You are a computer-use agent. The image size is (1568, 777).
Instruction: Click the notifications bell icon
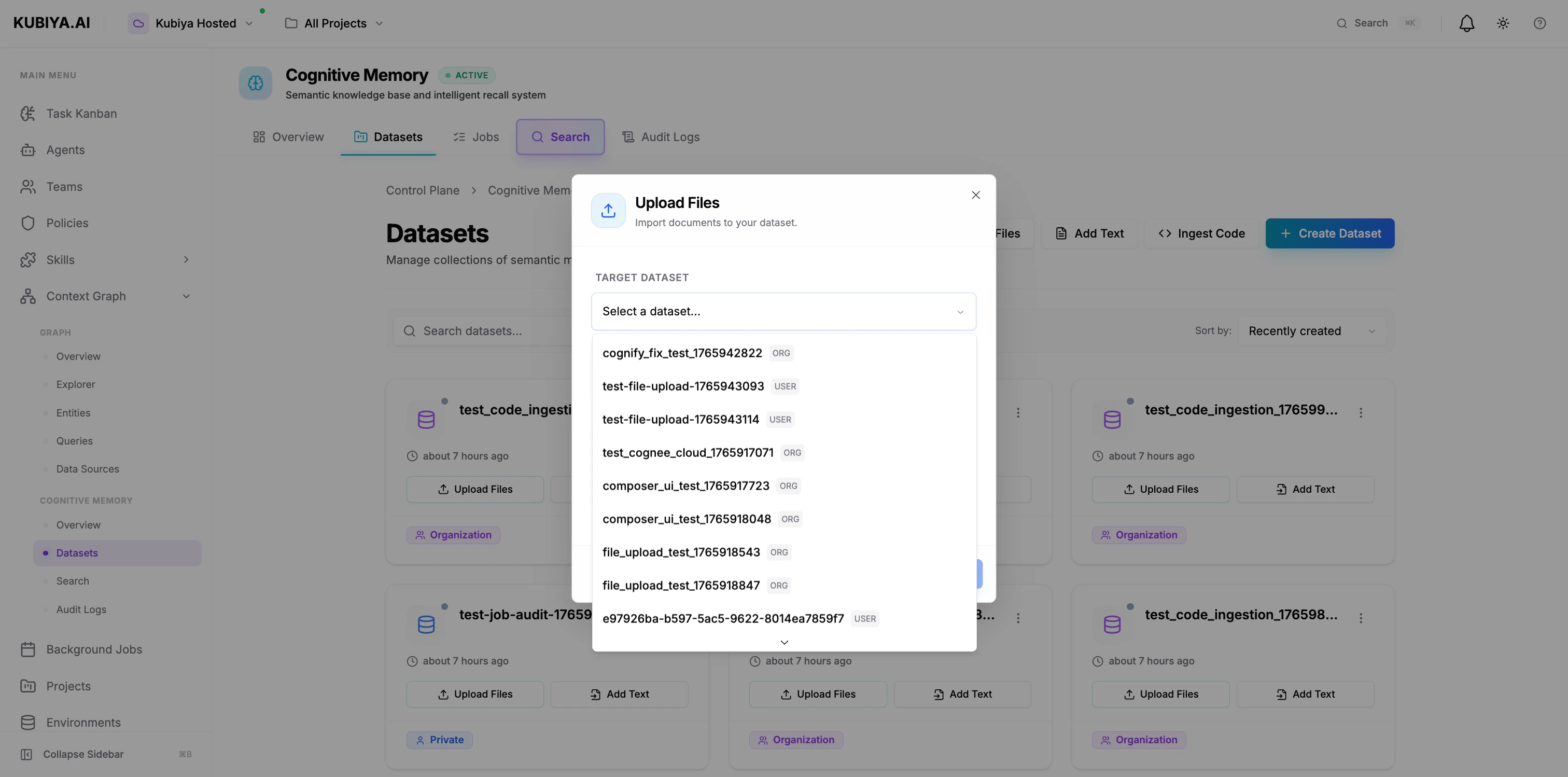tap(1466, 22)
